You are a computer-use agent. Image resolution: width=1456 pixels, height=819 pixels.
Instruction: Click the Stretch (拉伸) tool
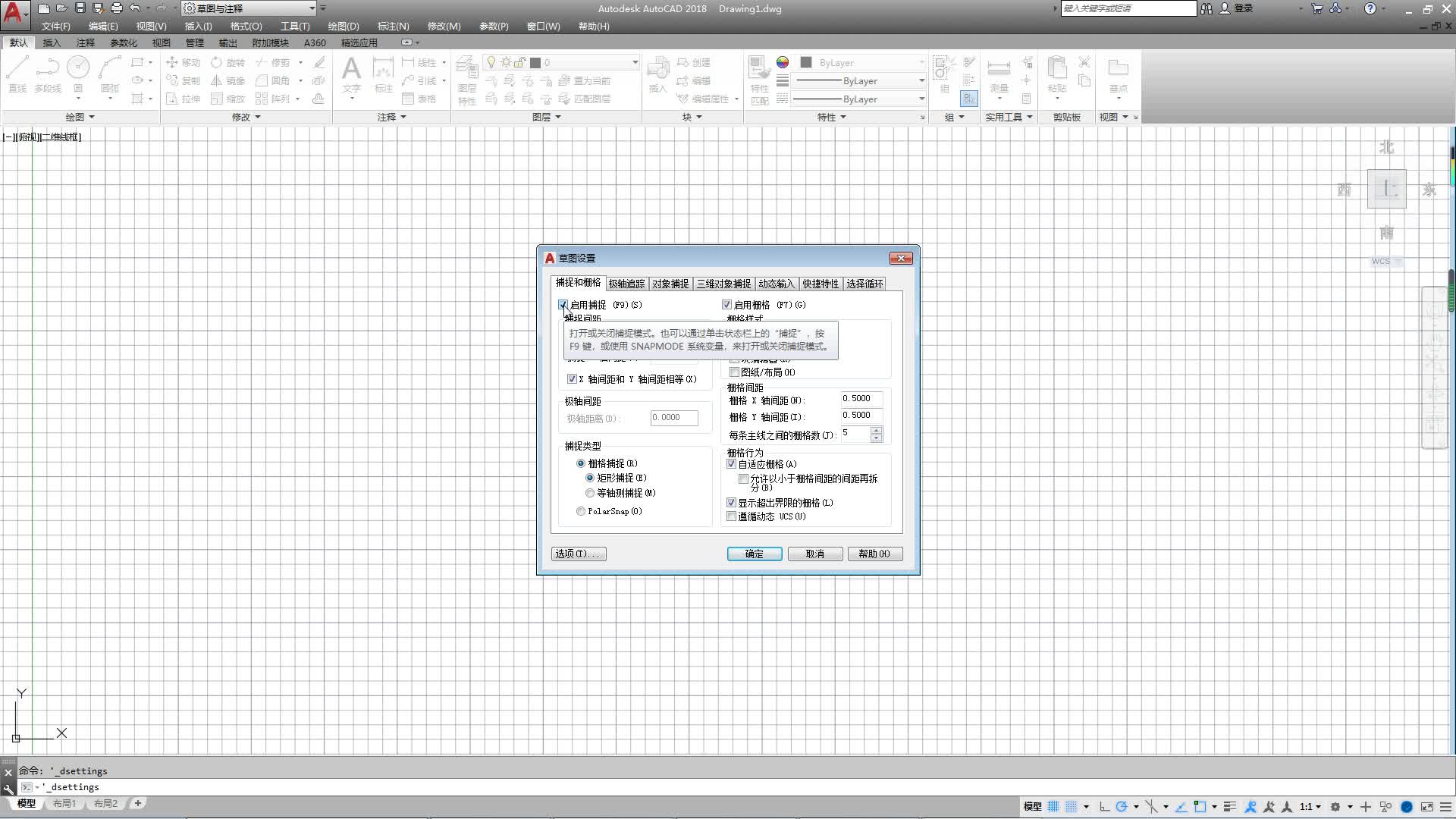183,99
